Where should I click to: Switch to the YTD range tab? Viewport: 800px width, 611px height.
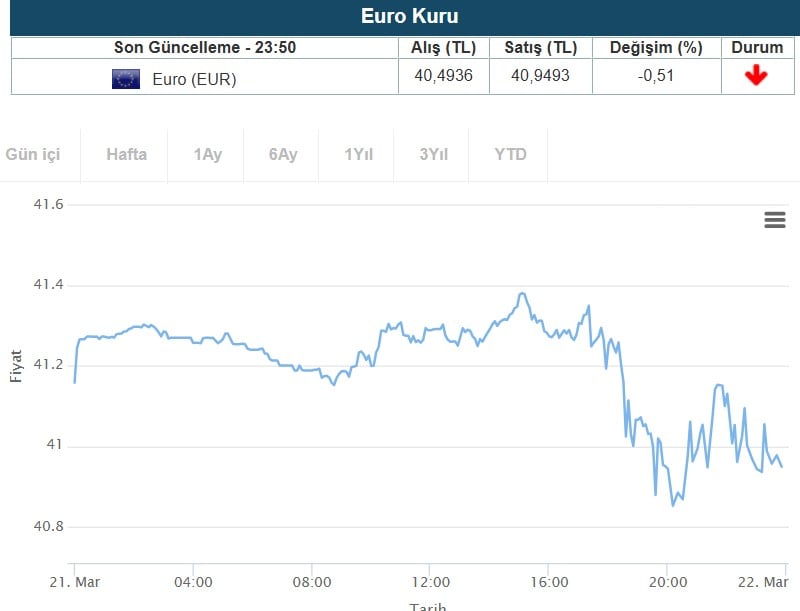pyautogui.click(x=510, y=154)
